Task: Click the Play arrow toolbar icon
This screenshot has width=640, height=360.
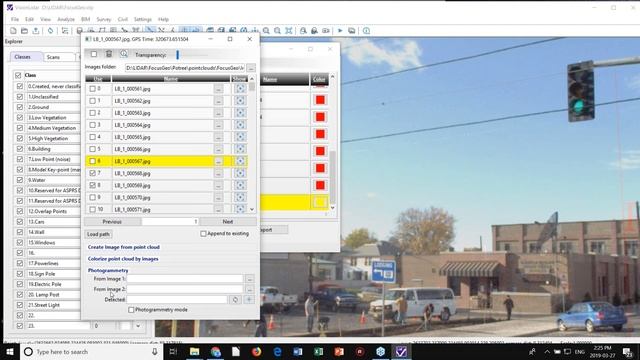Action: click(340, 31)
